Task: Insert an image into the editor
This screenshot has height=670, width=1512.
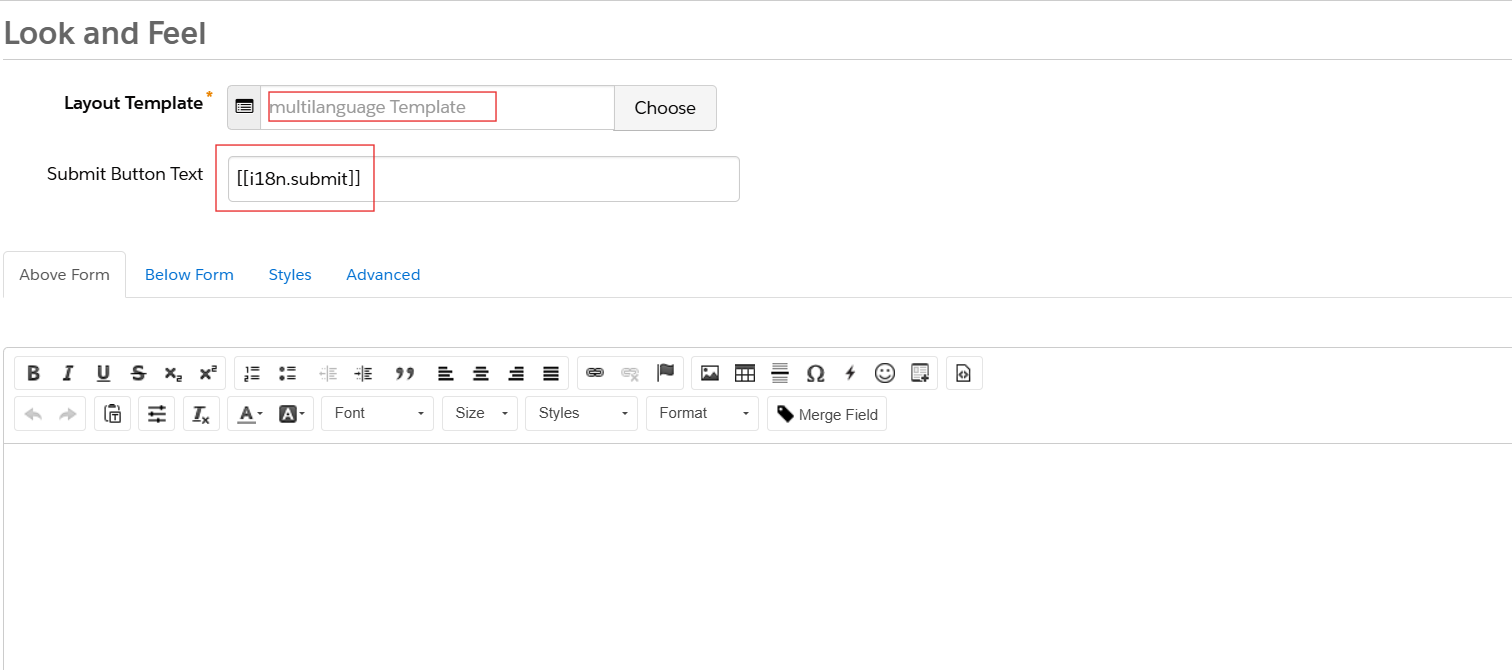Action: [710, 373]
